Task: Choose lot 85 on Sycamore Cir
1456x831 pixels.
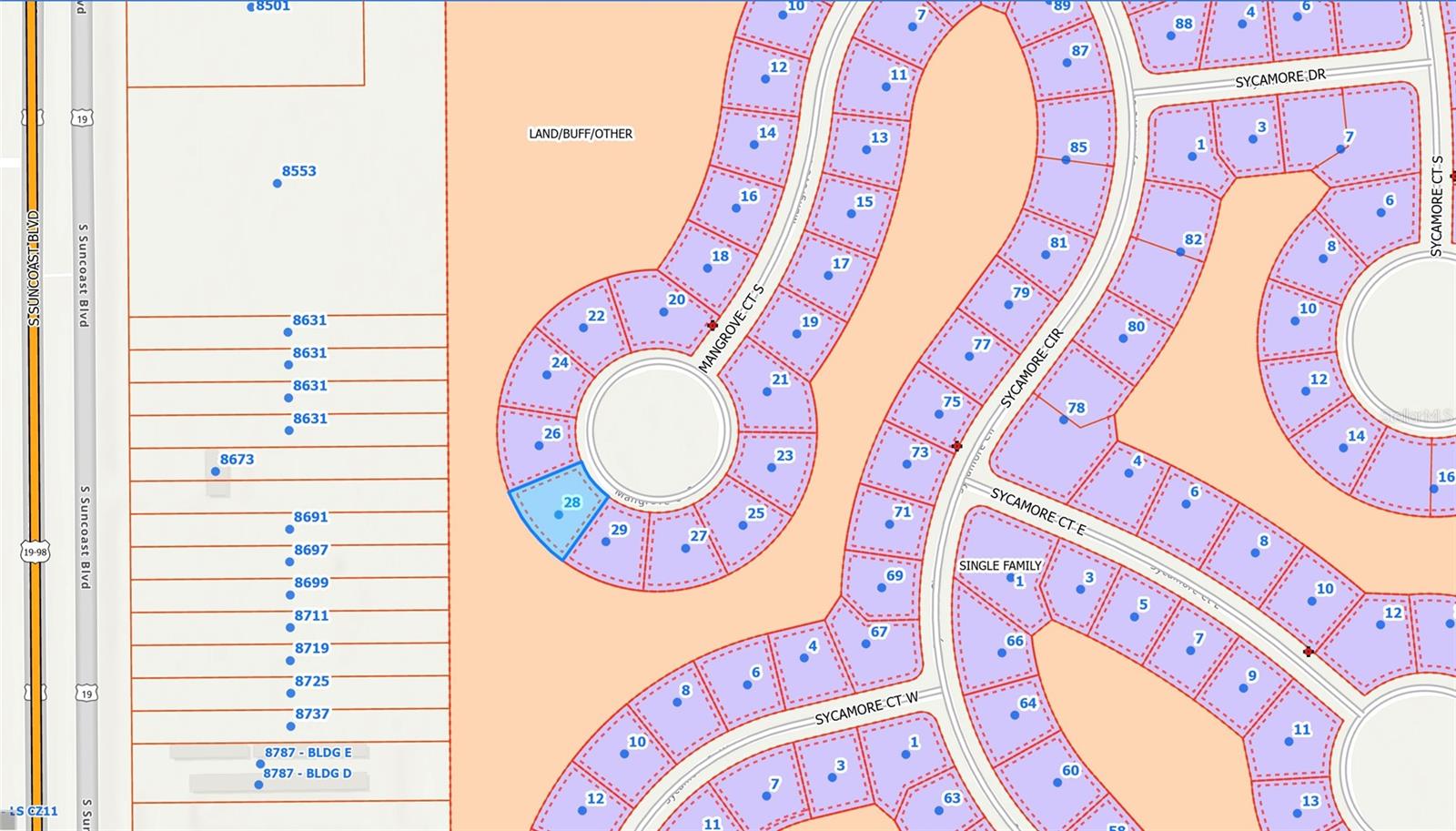Action: tap(1072, 150)
